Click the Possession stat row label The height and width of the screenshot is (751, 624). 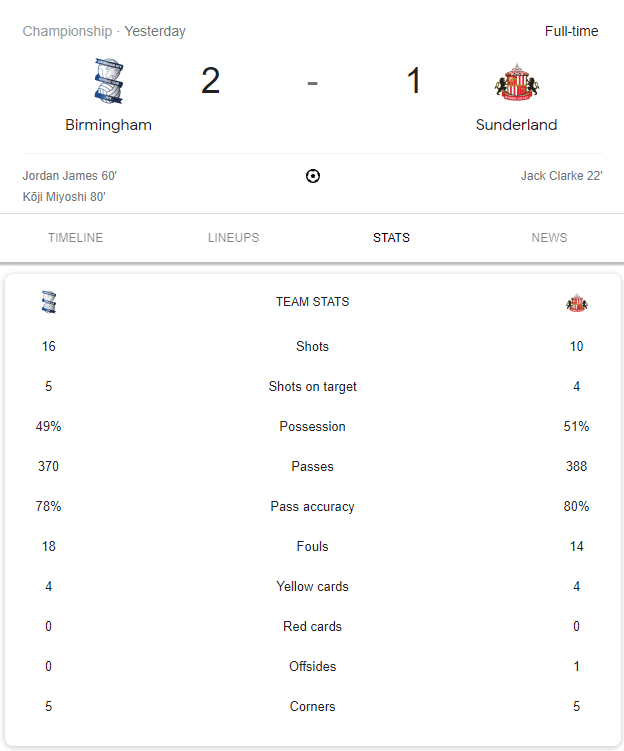(312, 427)
